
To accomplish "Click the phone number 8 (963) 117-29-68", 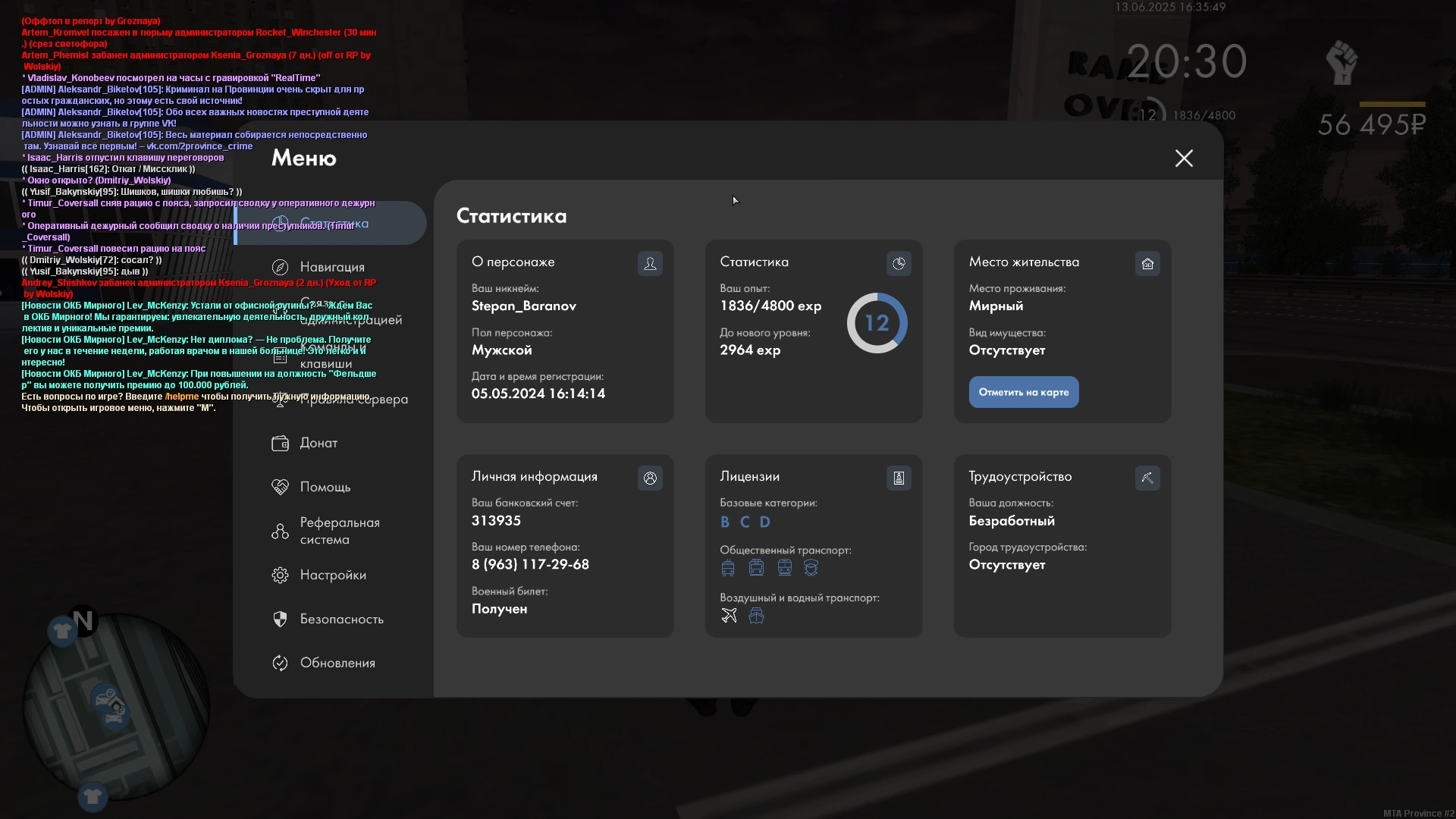I will [x=530, y=565].
